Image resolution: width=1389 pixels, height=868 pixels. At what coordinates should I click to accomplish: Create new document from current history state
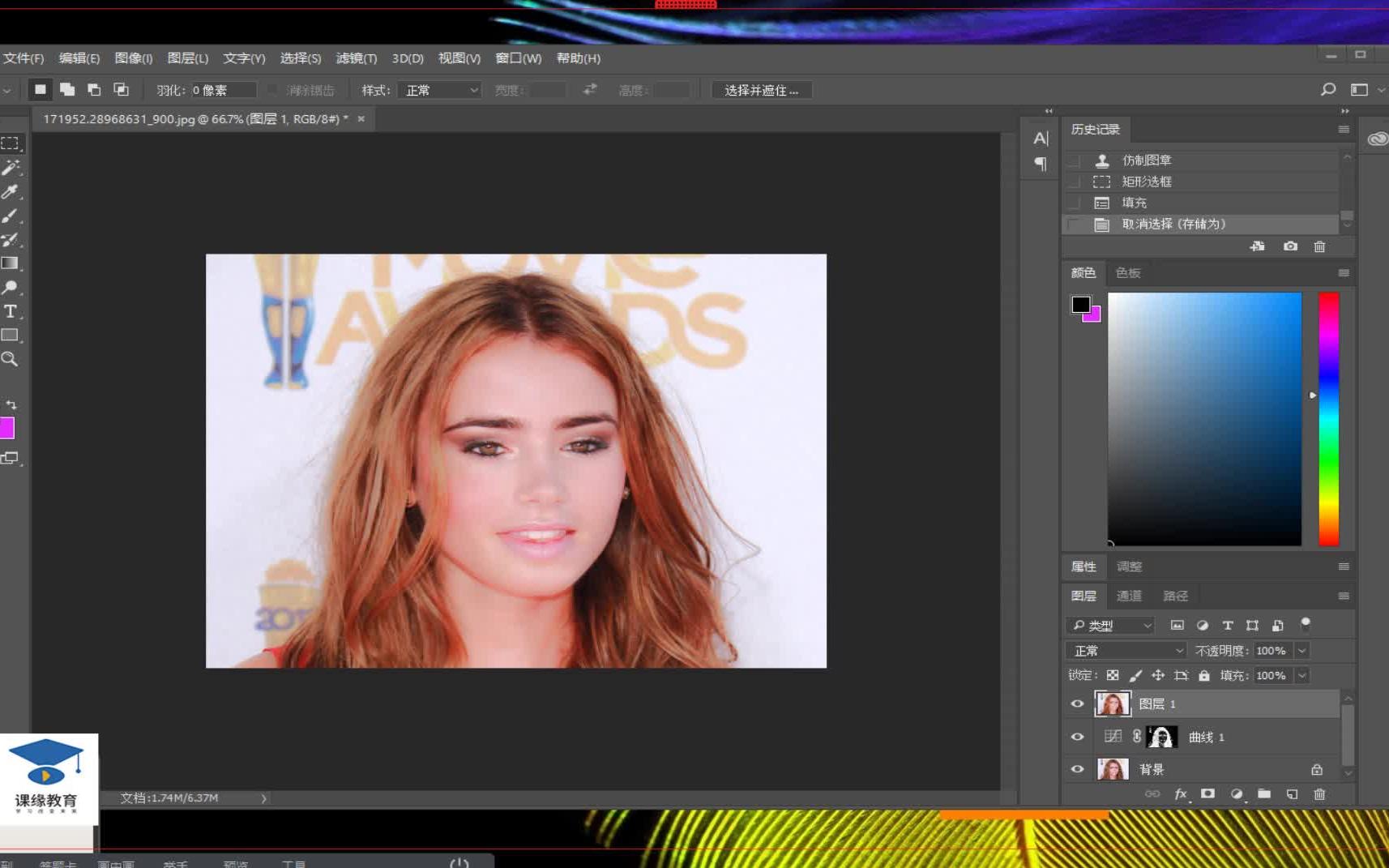click(x=1257, y=246)
